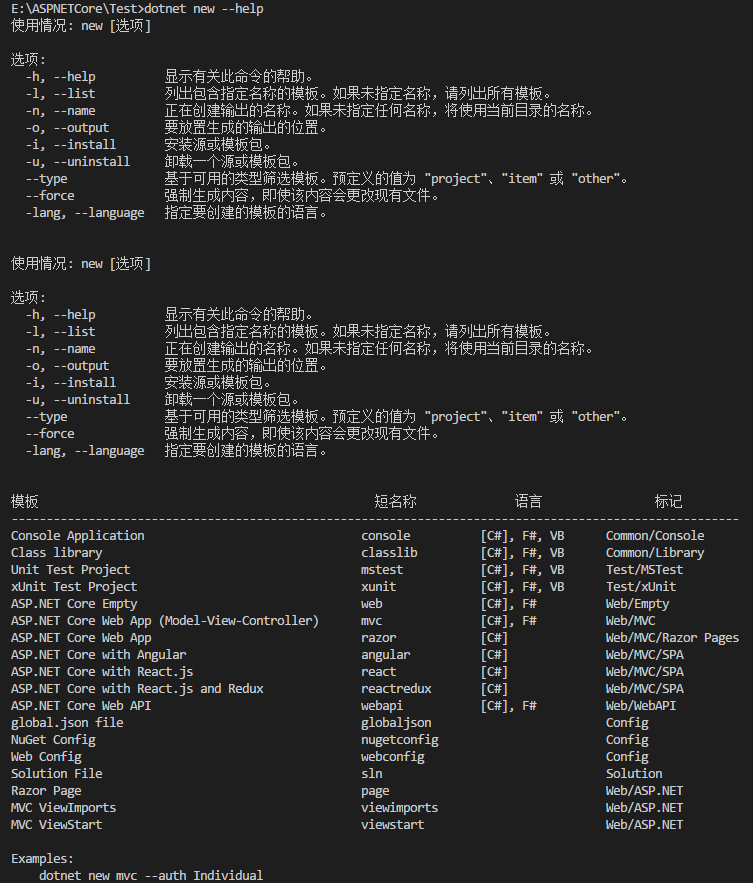
Task: Select the 'classlib' short name
Action: [389, 552]
